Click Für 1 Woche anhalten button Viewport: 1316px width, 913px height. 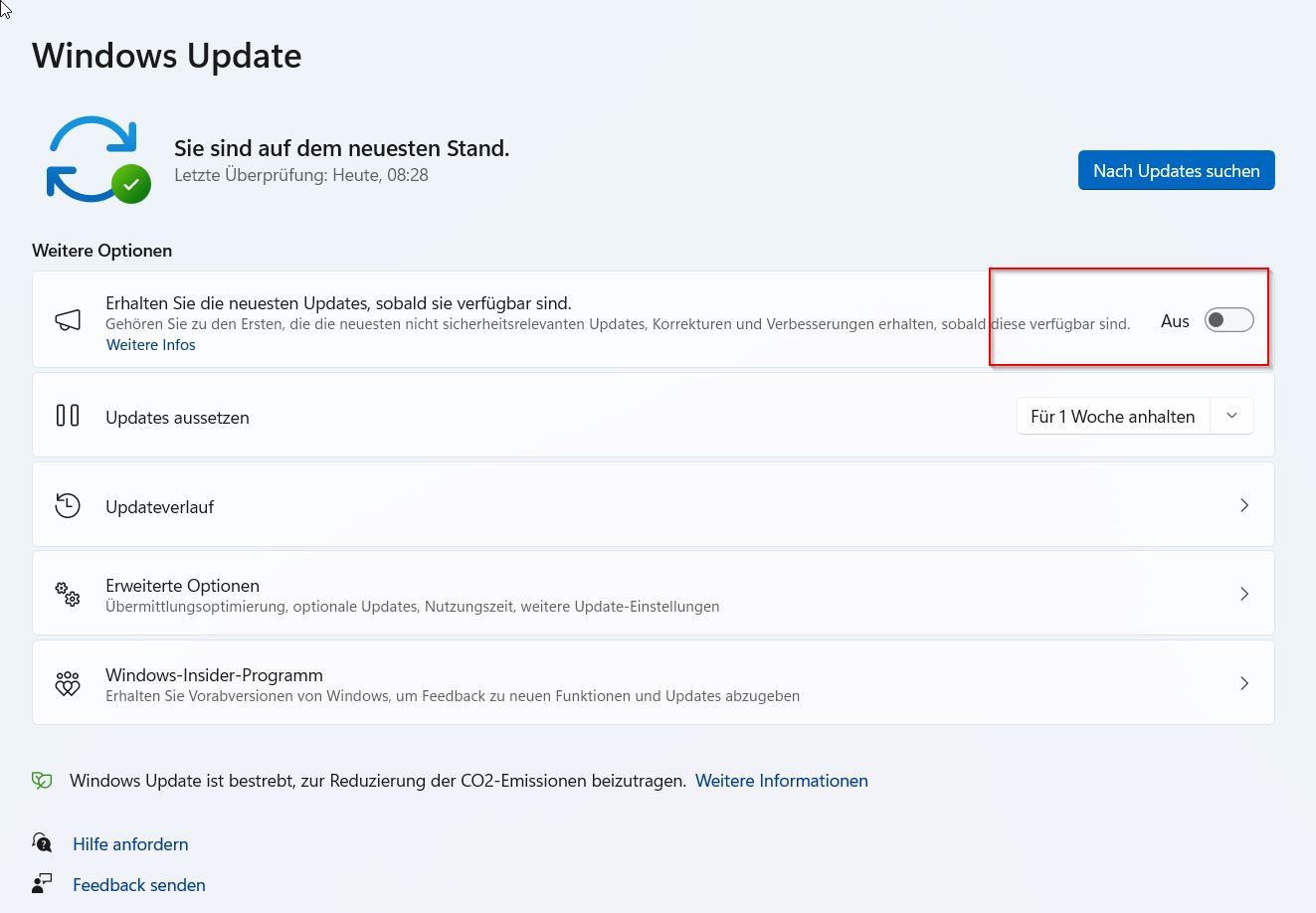coord(1112,417)
